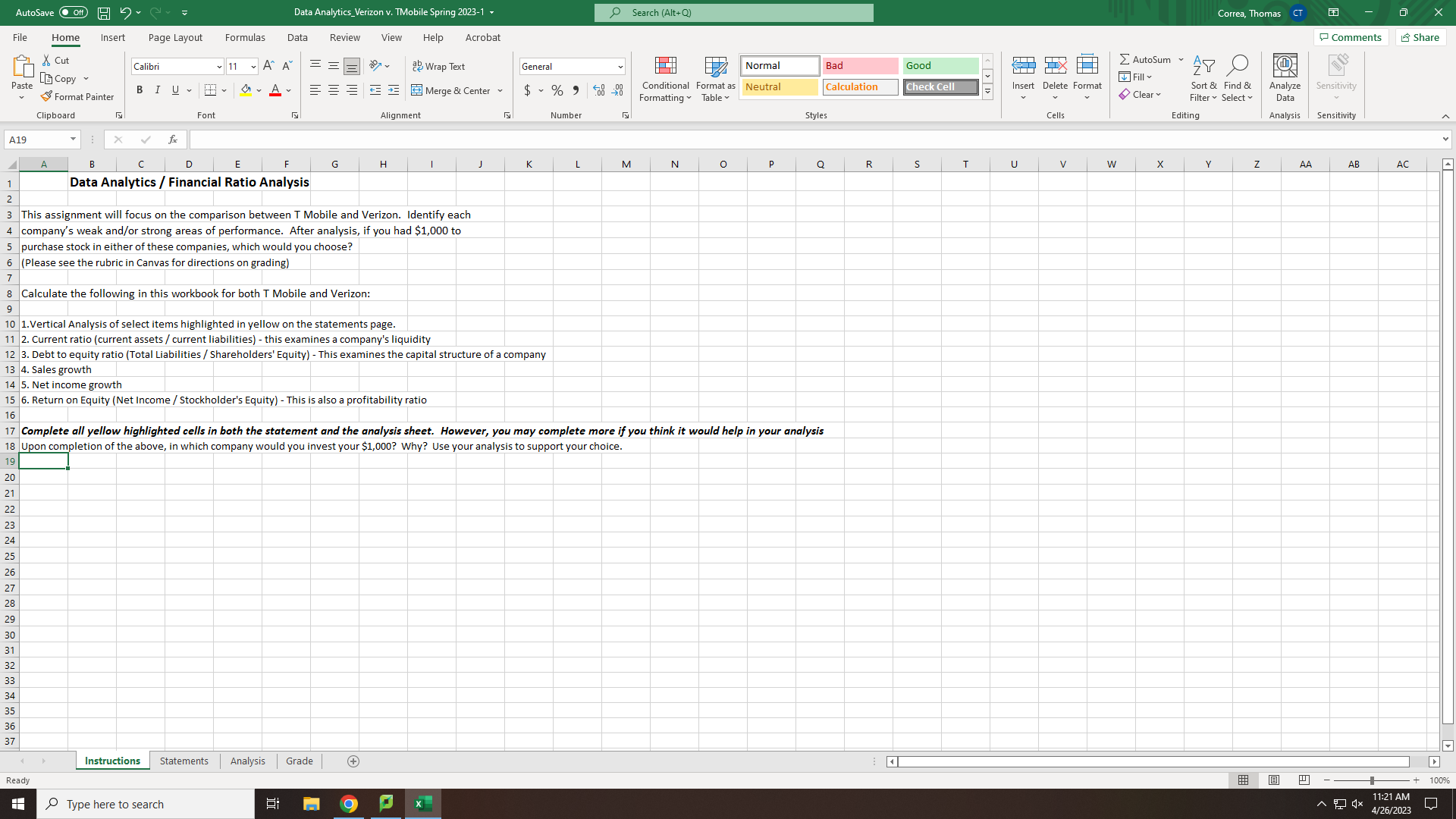Open the Formulas ribbon tab
The width and height of the screenshot is (1456, 819).
(245, 37)
